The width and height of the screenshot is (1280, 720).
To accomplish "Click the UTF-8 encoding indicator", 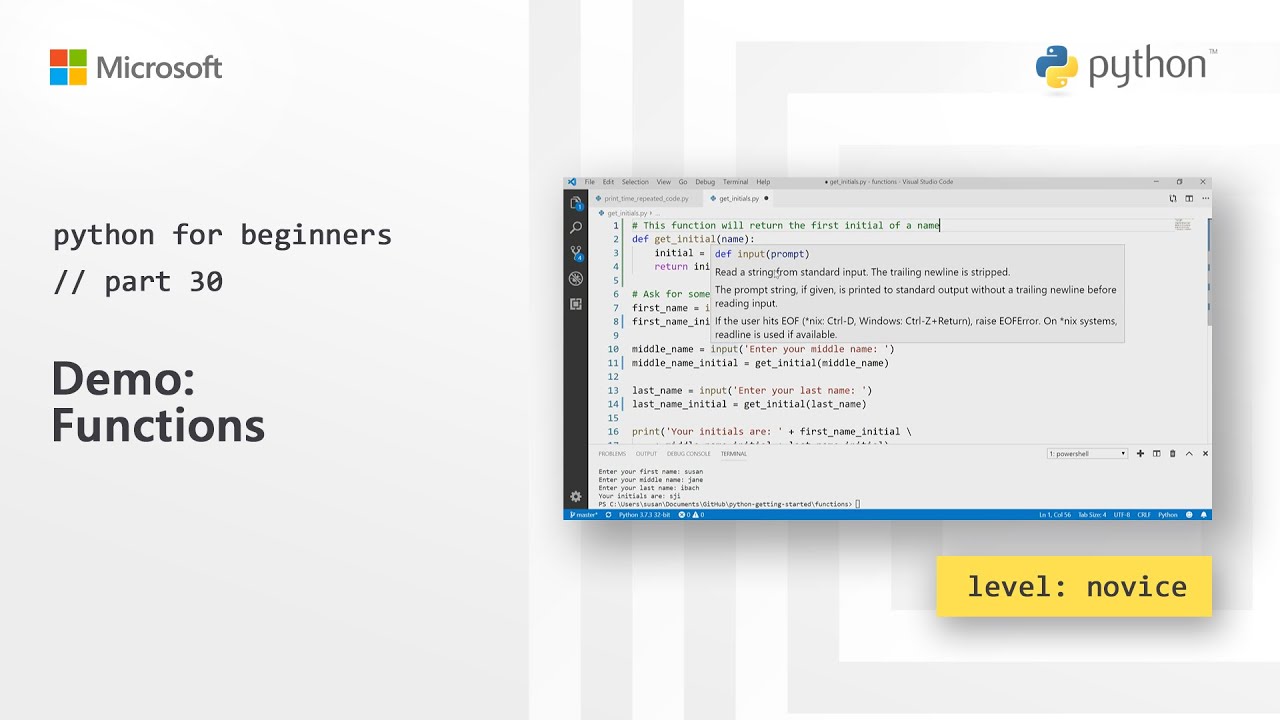I will tap(1122, 515).
